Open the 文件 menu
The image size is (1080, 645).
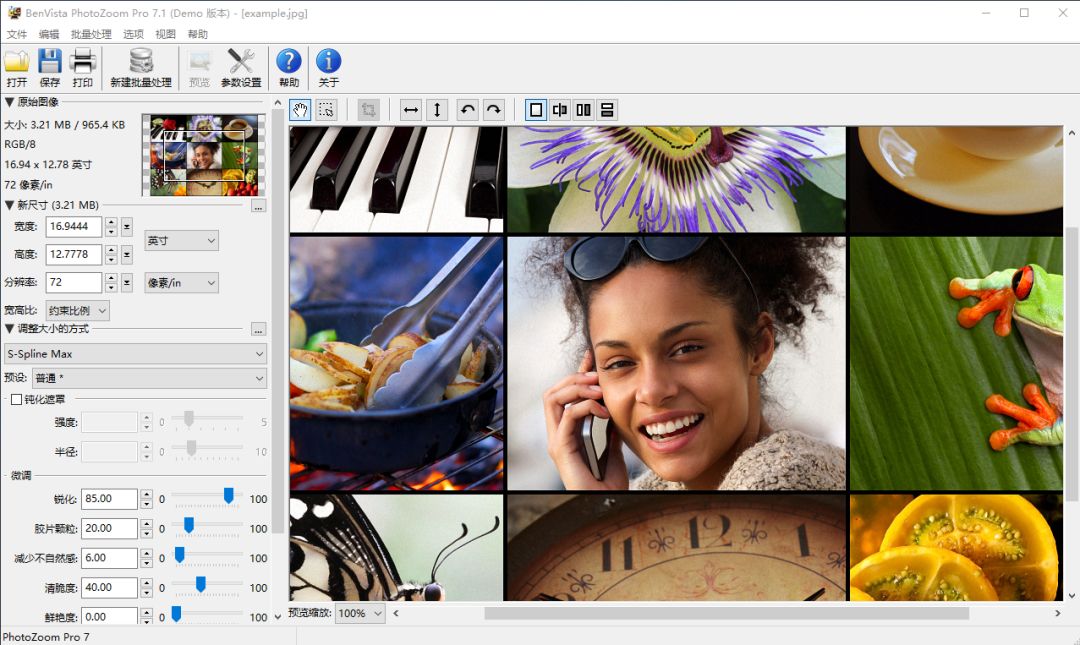point(17,34)
